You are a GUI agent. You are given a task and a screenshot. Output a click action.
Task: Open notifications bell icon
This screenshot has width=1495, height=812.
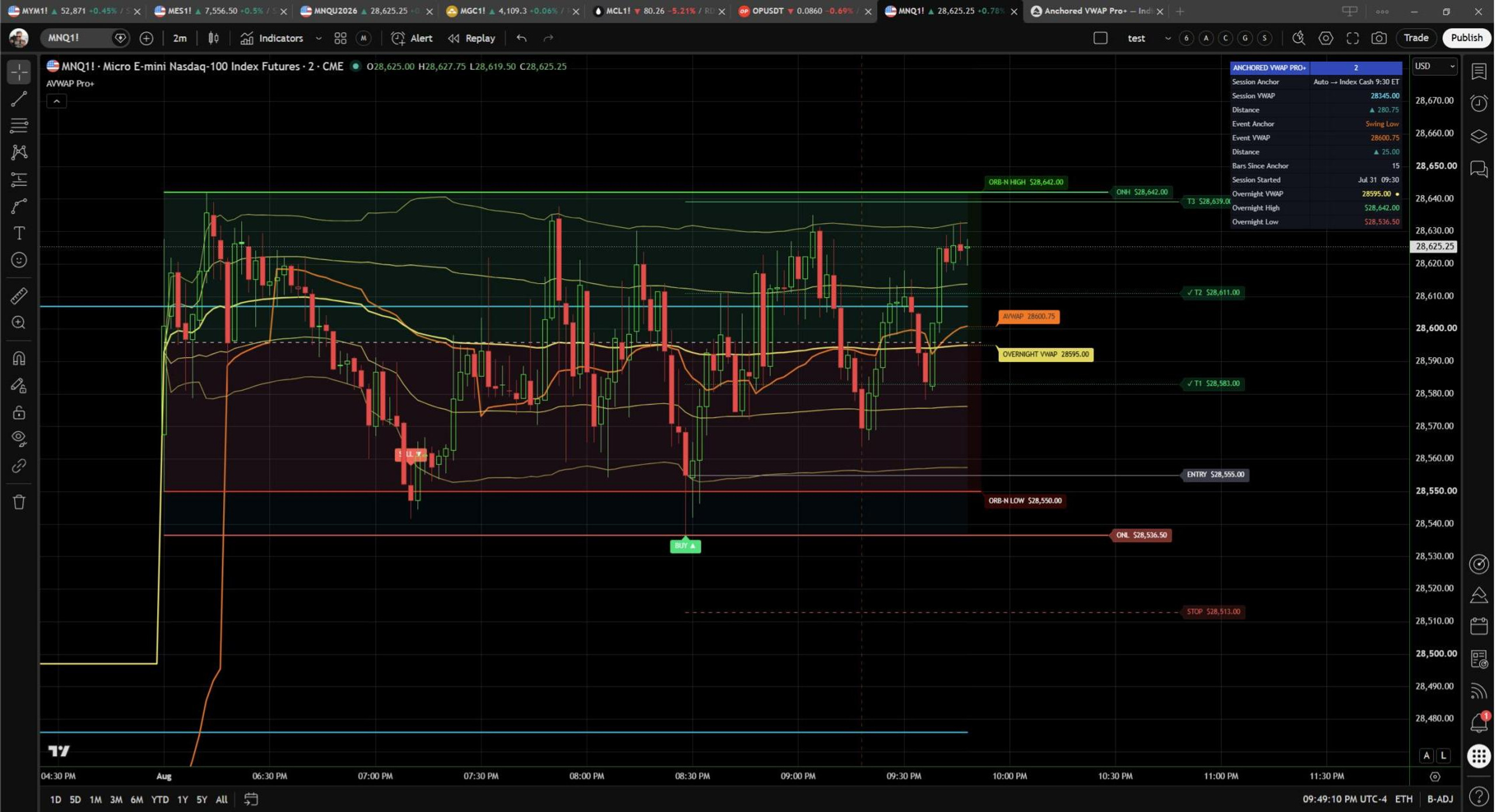1479,723
